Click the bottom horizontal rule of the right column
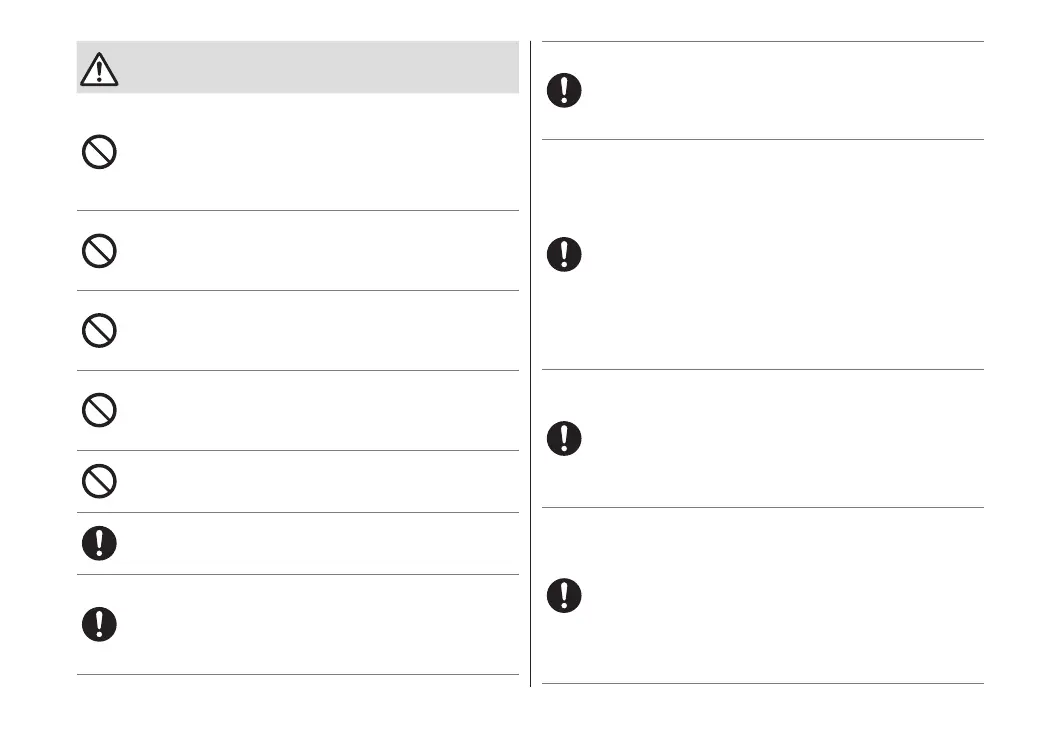Screen dimensions: 1060x732 [x=762, y=684]
